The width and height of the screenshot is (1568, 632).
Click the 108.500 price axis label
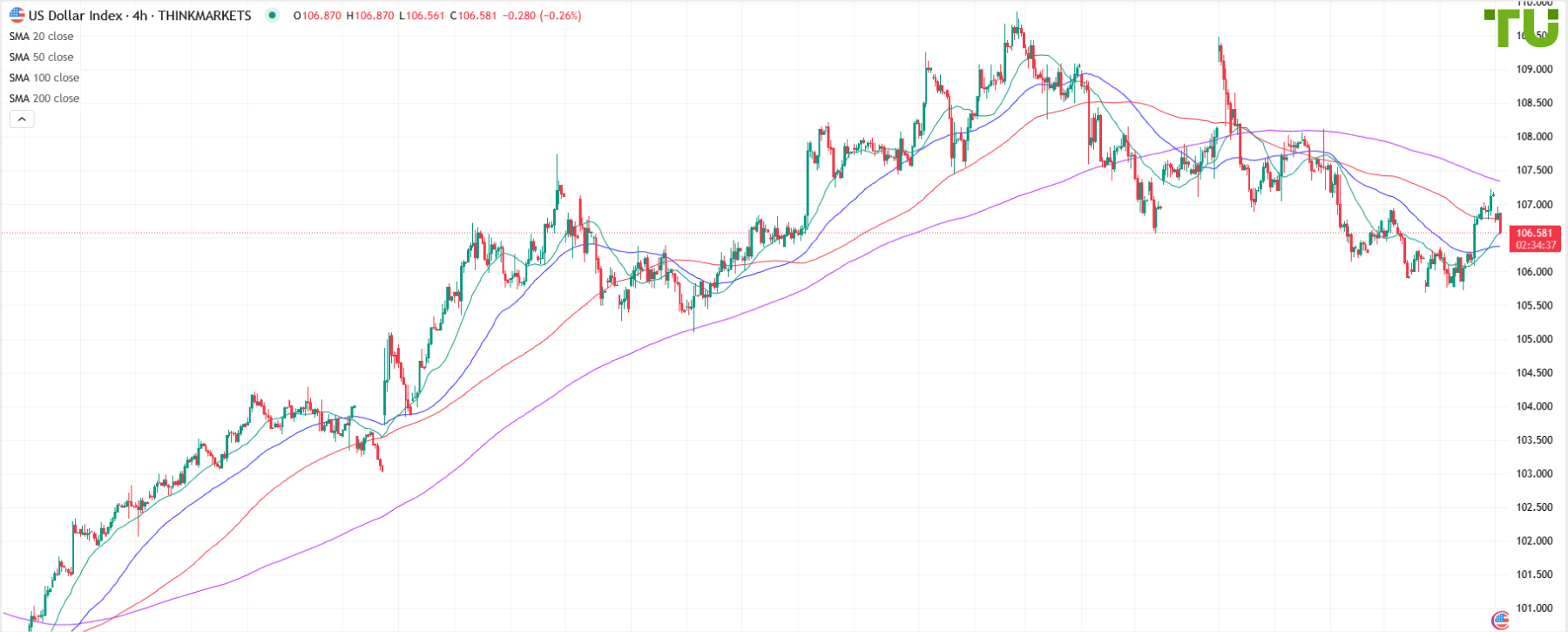[1534, 103]
